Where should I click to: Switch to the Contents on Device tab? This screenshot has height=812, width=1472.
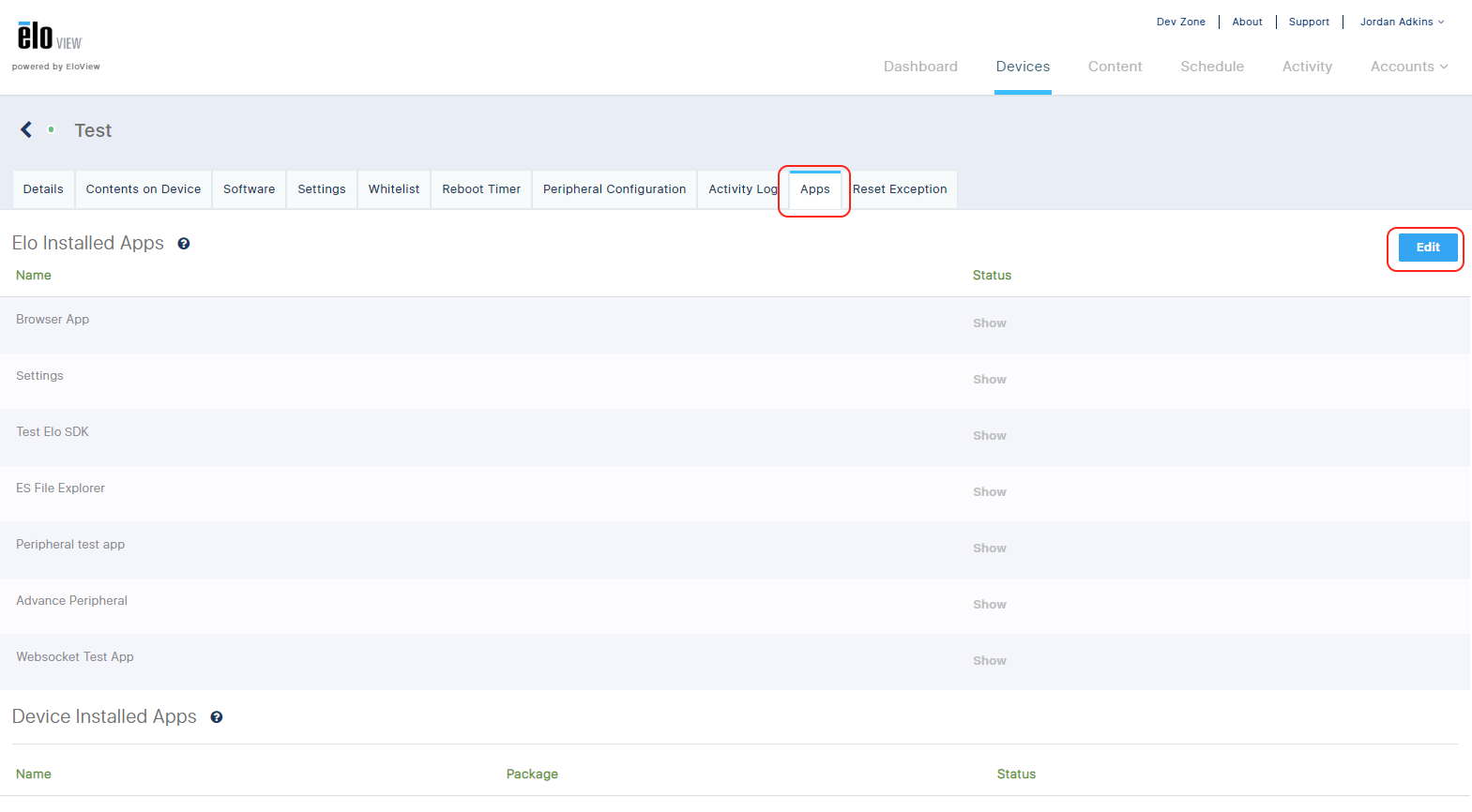144,189
